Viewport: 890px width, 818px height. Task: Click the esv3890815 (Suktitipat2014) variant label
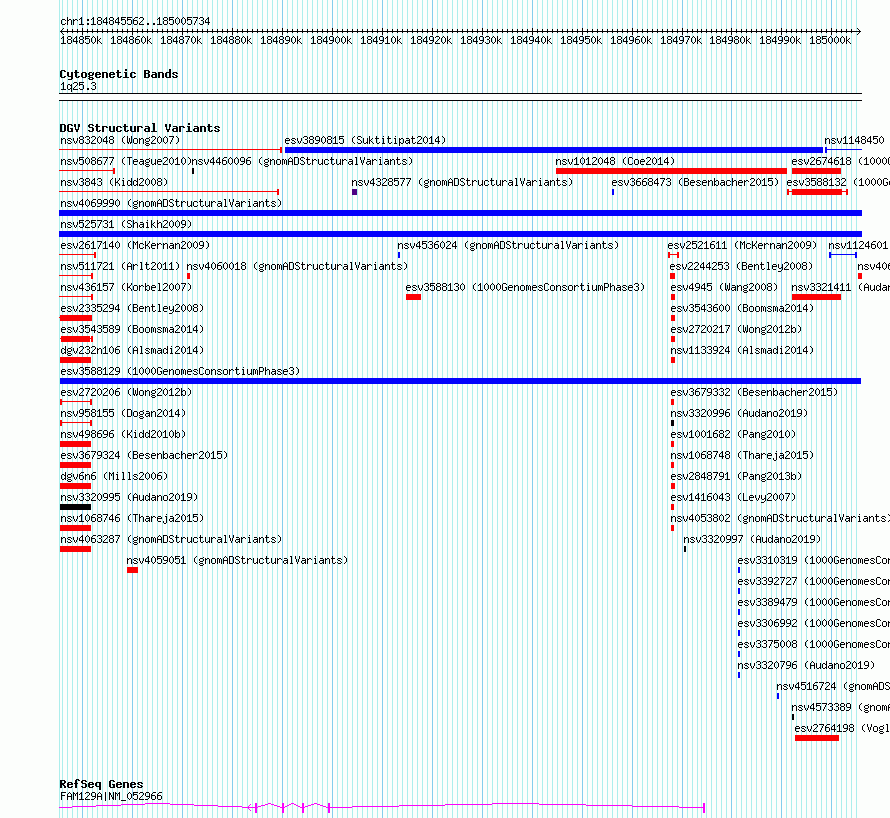point(365,140)
